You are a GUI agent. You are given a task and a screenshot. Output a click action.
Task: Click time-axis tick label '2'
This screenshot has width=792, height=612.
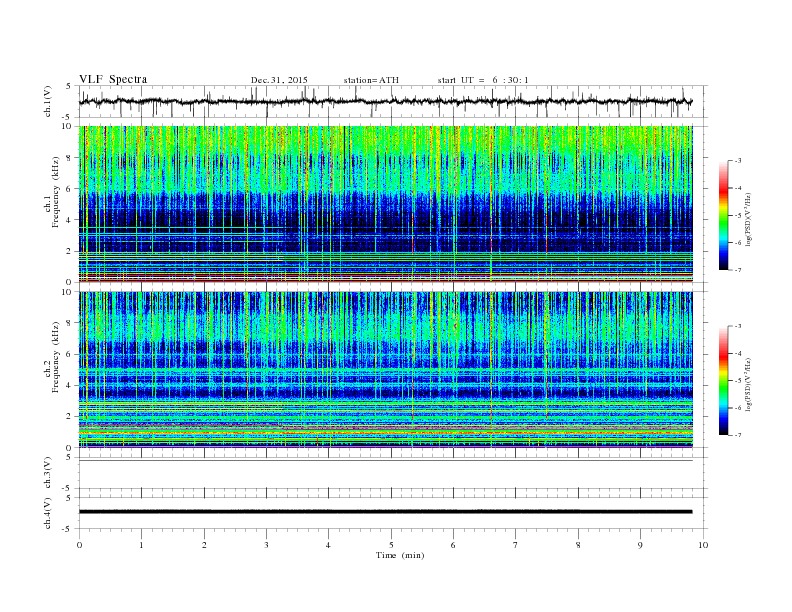pyautogui.click(x=204, y=545)
